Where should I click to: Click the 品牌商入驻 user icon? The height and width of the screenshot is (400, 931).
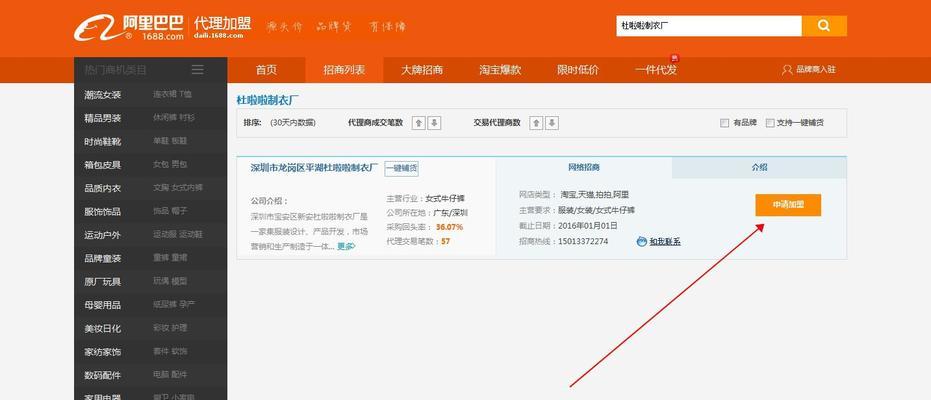coord(787,70)
